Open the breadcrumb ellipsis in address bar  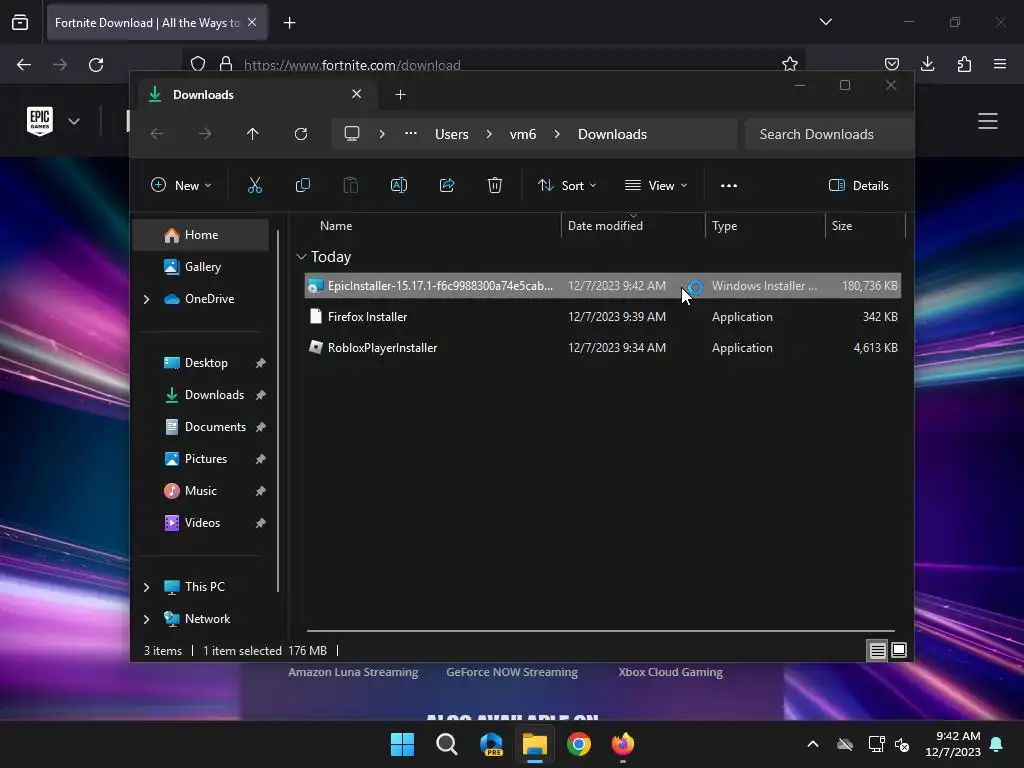pyautogui.click(x=410, y=133)
